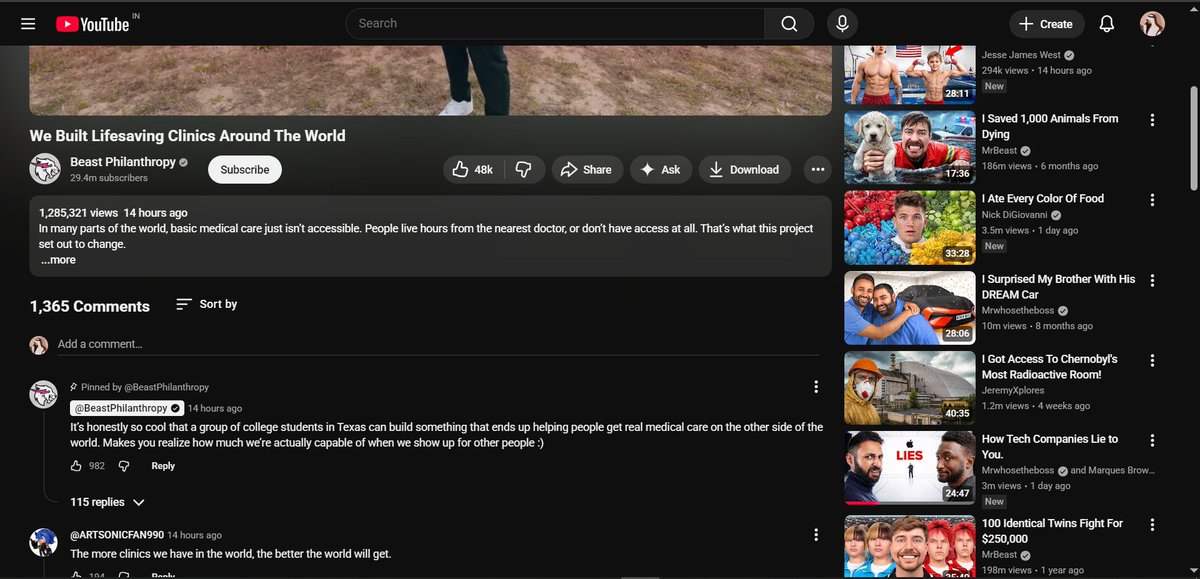Click video title We Built Lifesaving Clinics

pyautogui.click(x=187, y=135)
